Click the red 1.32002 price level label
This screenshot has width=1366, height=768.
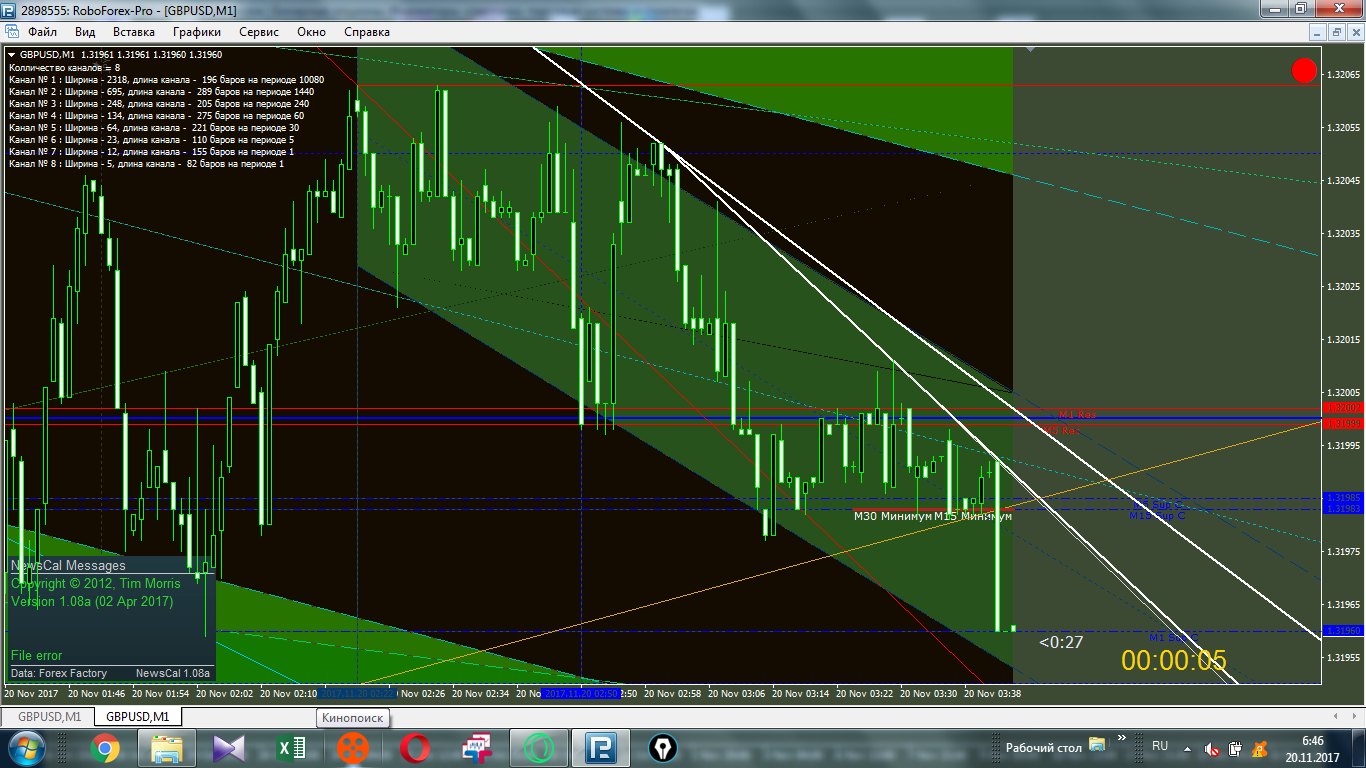pyautogui.click(x=1342, y=408)
